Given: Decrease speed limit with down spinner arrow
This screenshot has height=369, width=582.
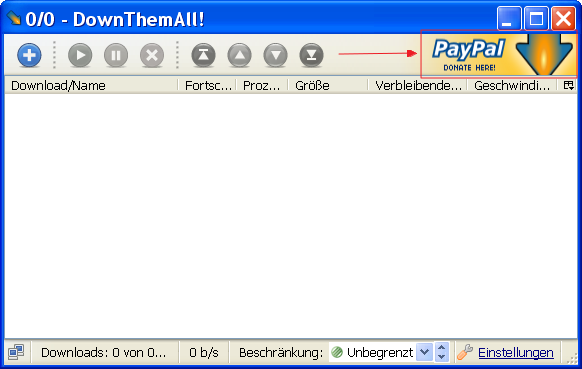Looking at the screenshot, I should (x=441, y=357).
